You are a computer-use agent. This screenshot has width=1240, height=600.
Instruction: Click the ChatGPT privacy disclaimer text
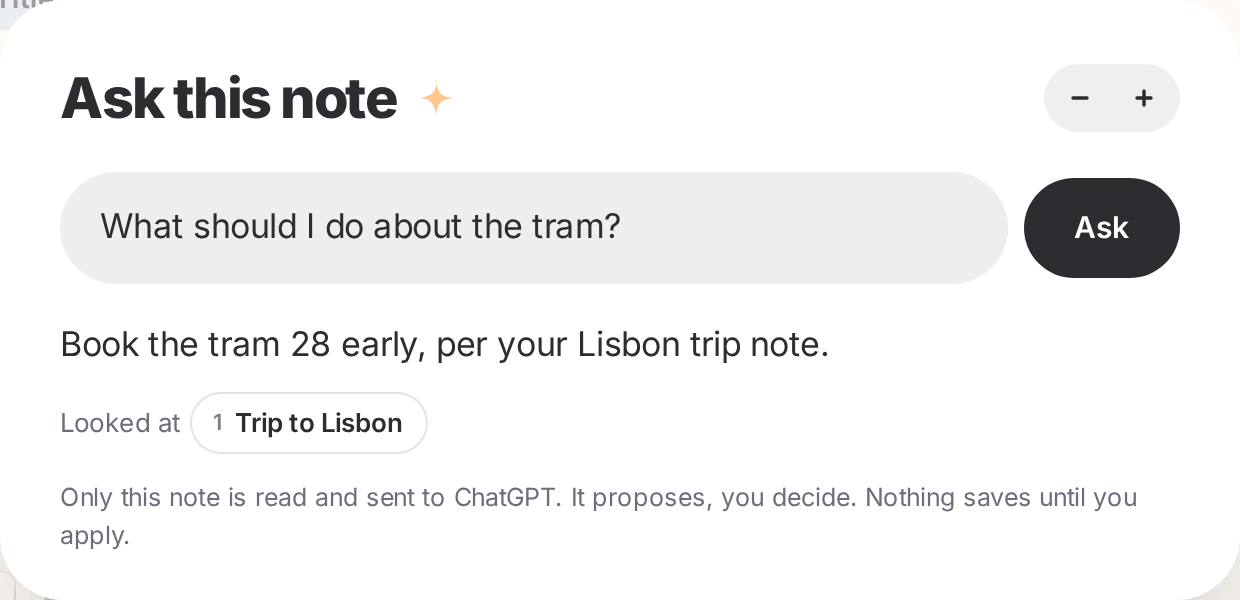(598, 516)
